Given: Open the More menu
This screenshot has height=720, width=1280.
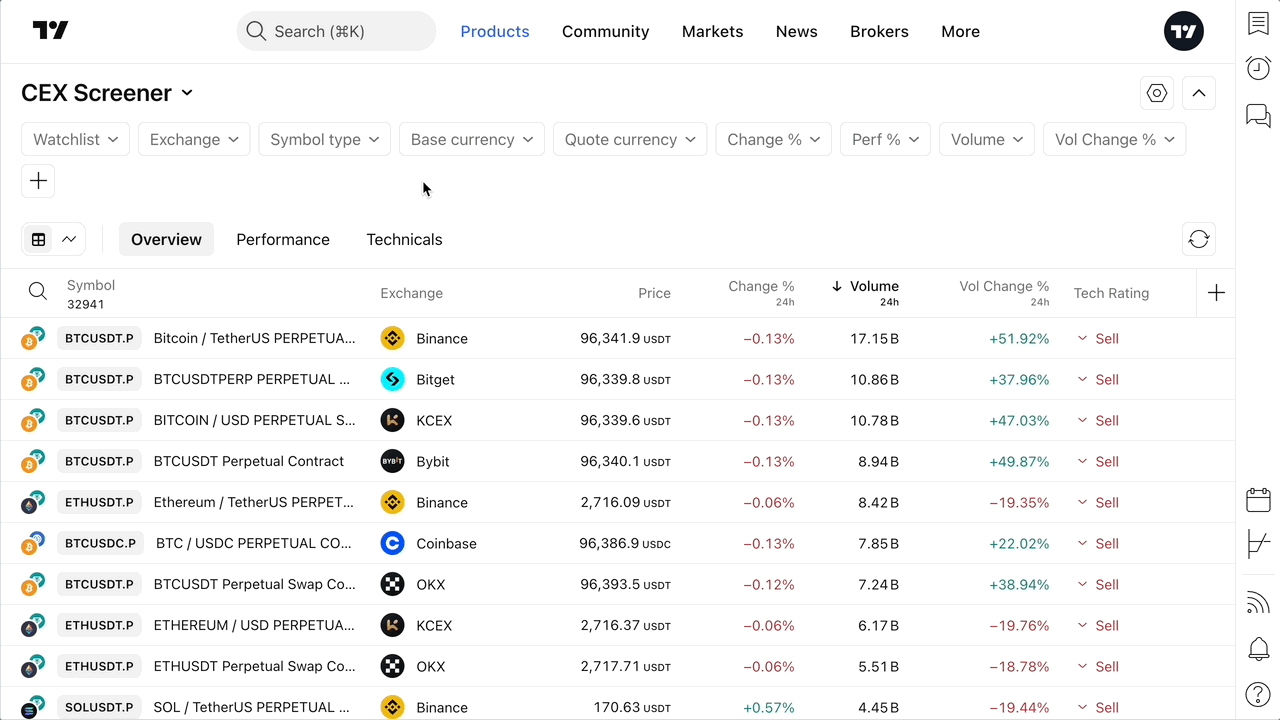Looking at the screenshot, I should pos(960,31).
